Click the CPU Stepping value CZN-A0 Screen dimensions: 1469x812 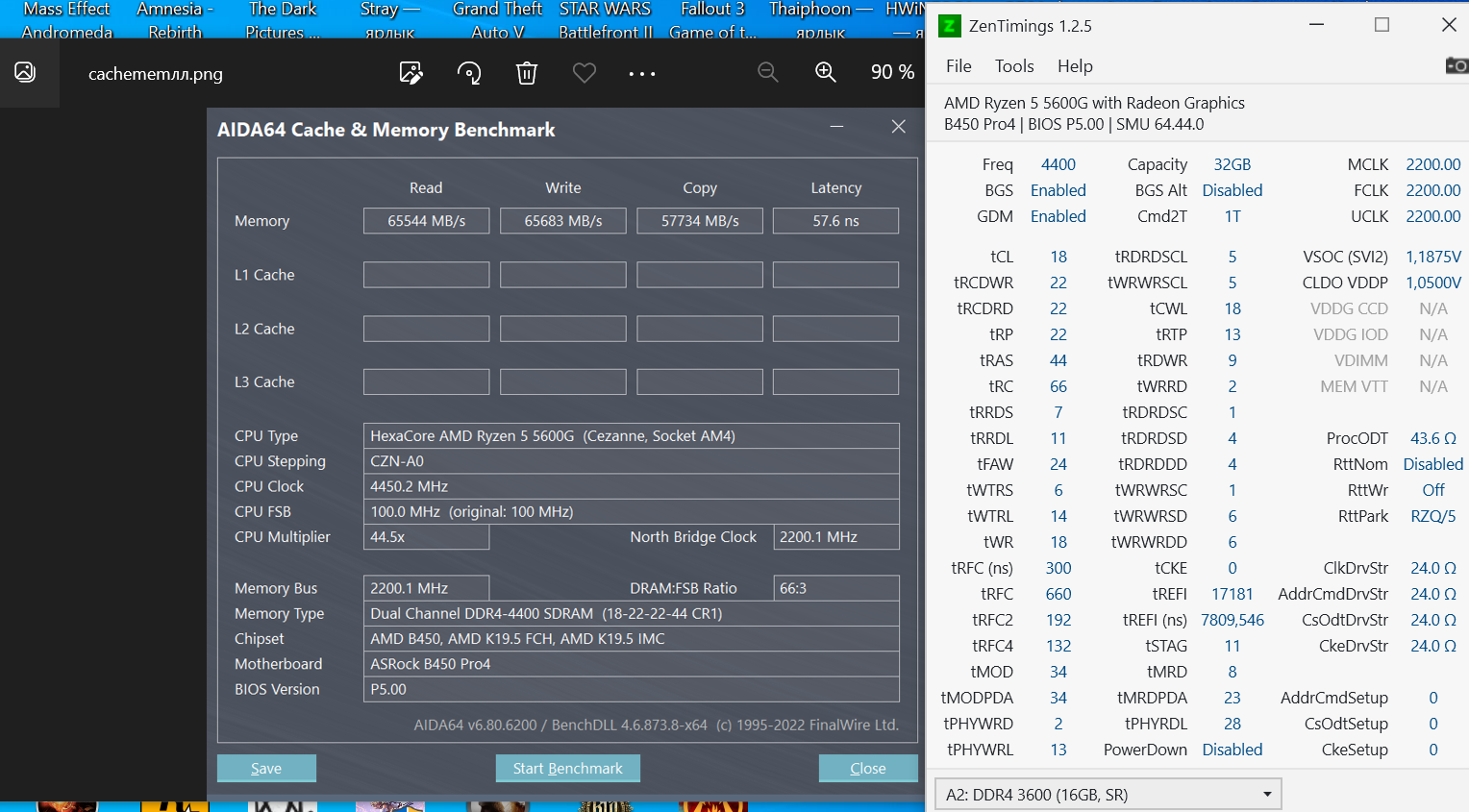(632, 461)
